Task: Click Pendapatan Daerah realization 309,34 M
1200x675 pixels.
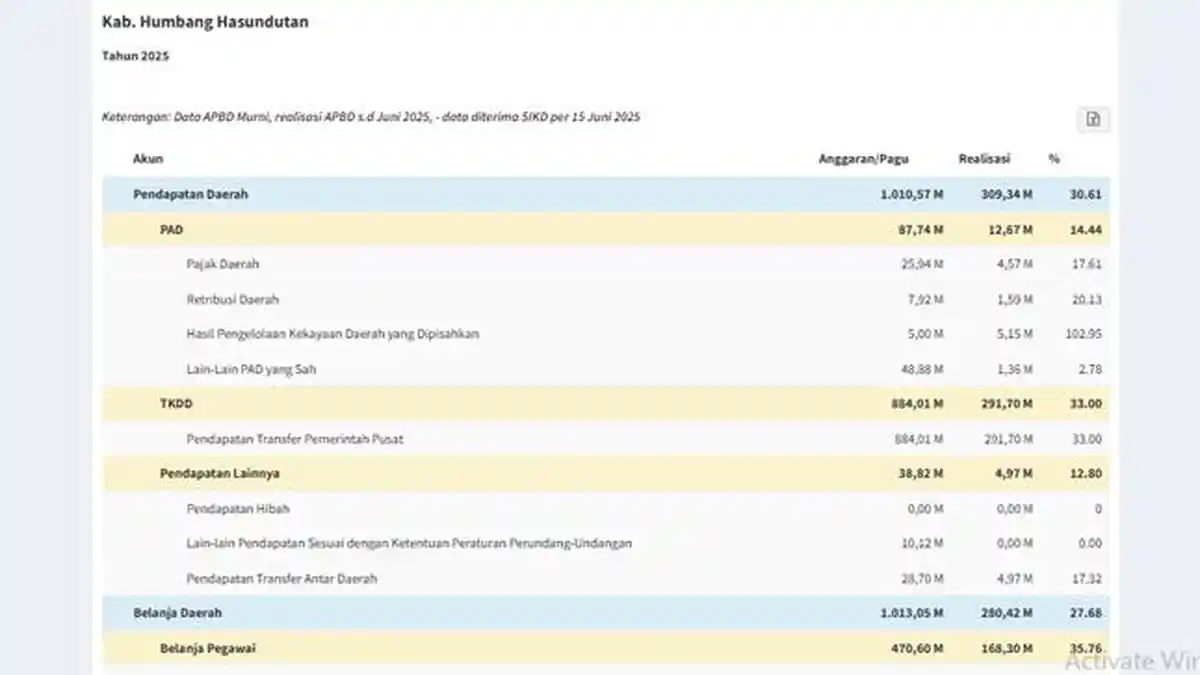Action: (1007, 194)
